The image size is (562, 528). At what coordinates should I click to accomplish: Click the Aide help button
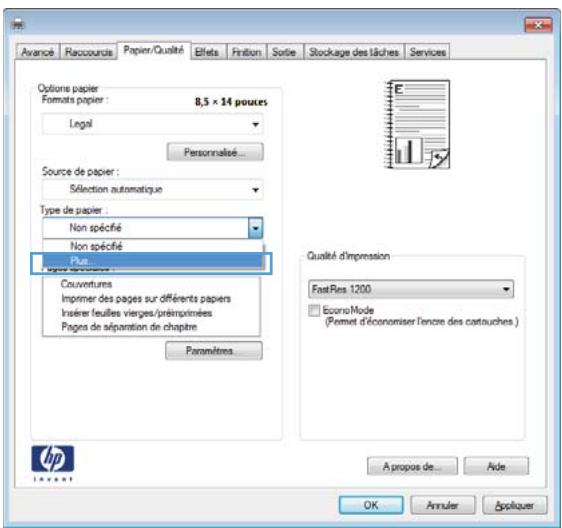click(x=496, y=466)
